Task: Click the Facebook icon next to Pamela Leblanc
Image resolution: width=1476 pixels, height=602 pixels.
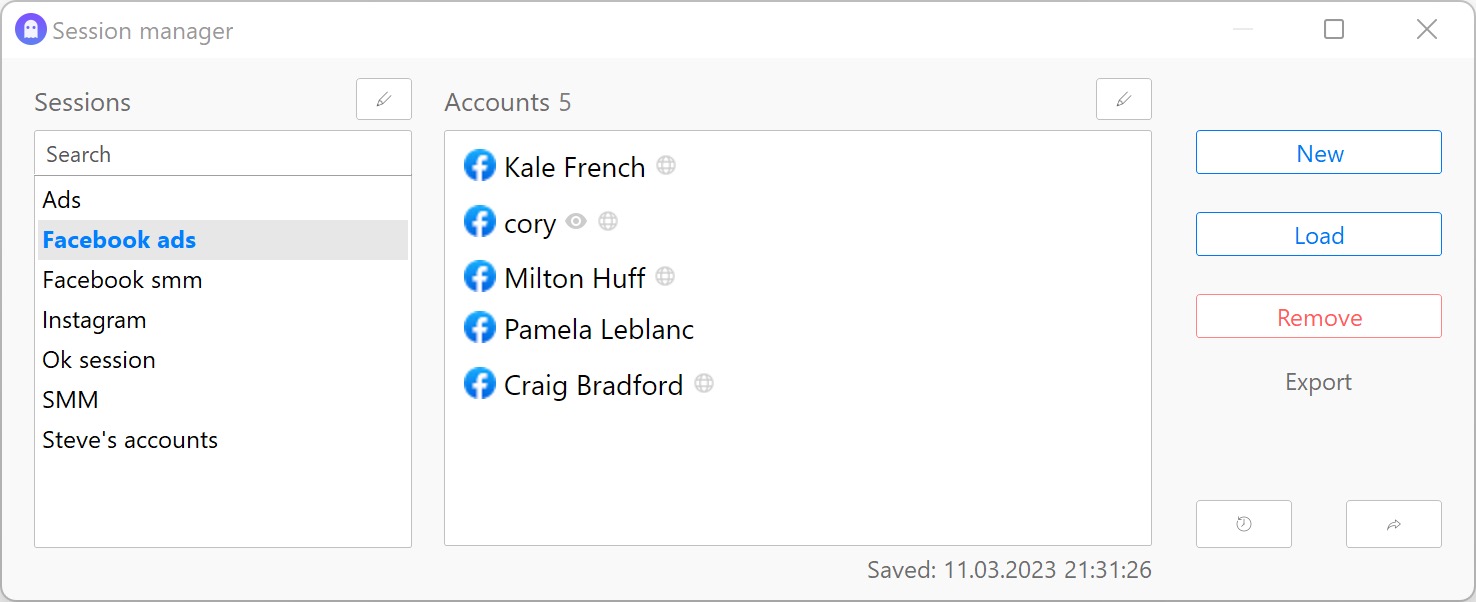Action: coord(480,327)
